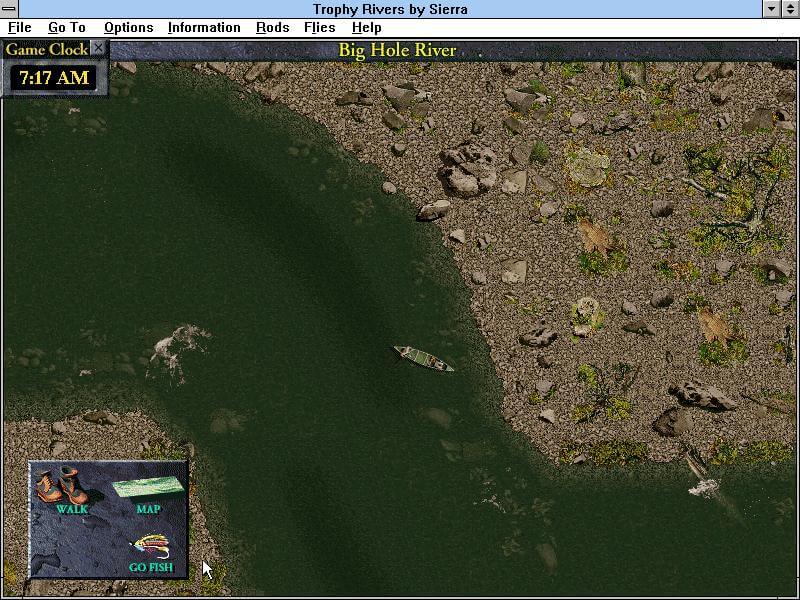
Task: Click the Go Fish fly icon
Action: (x=151, y=547)
